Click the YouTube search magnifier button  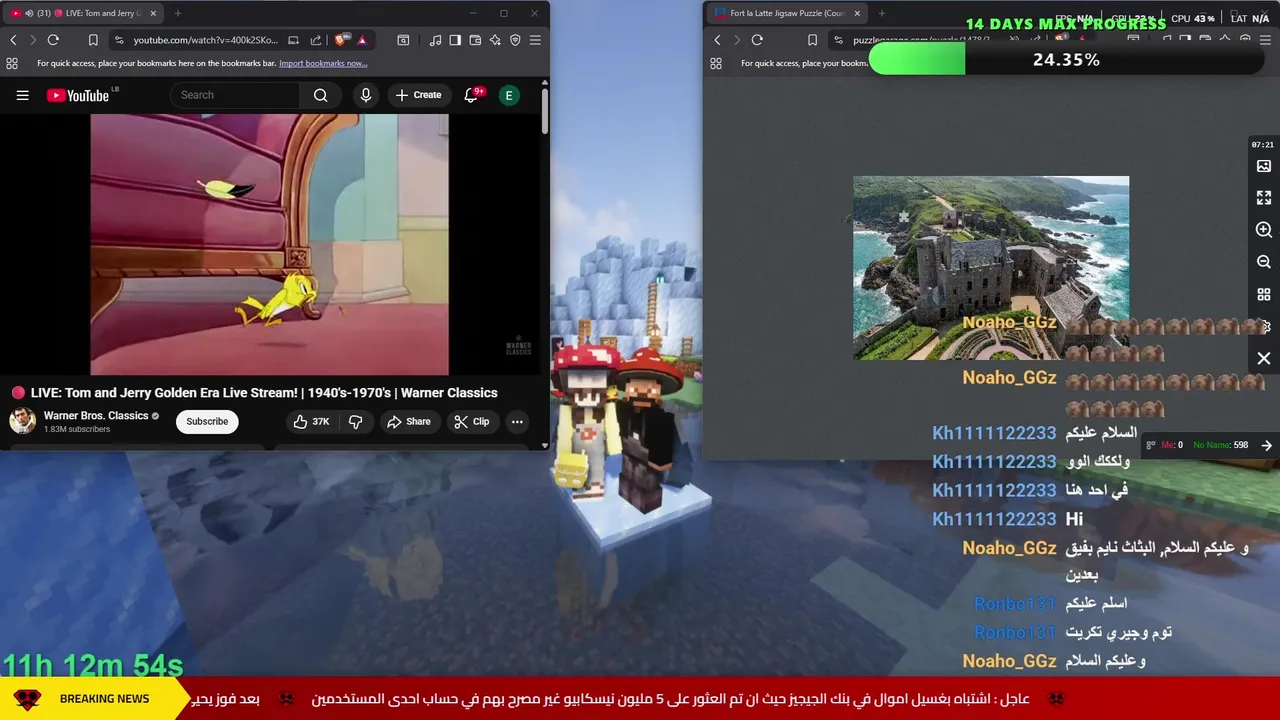click(320, 95)
